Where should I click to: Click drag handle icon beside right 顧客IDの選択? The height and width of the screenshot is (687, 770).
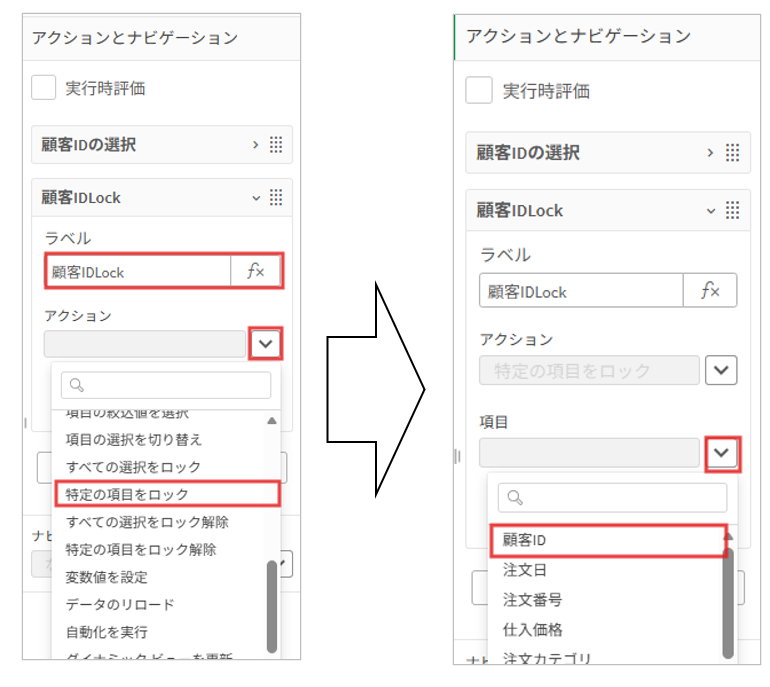coord(732,153)
